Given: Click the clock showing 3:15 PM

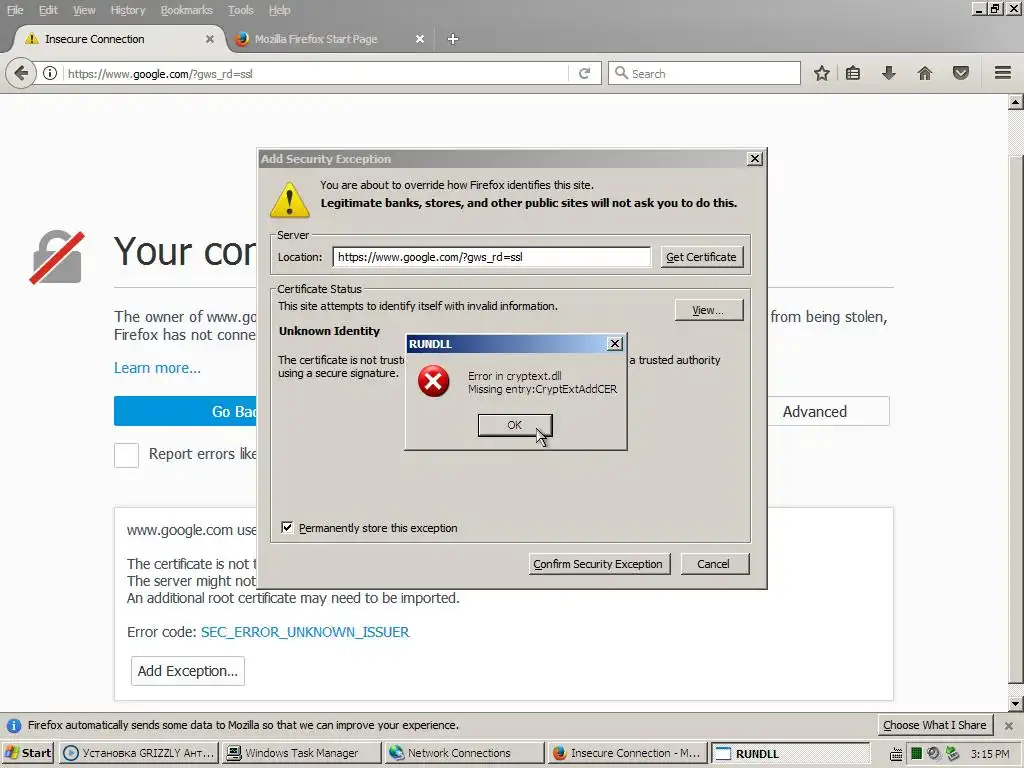Looking at the screenshot, I should 990,754.
